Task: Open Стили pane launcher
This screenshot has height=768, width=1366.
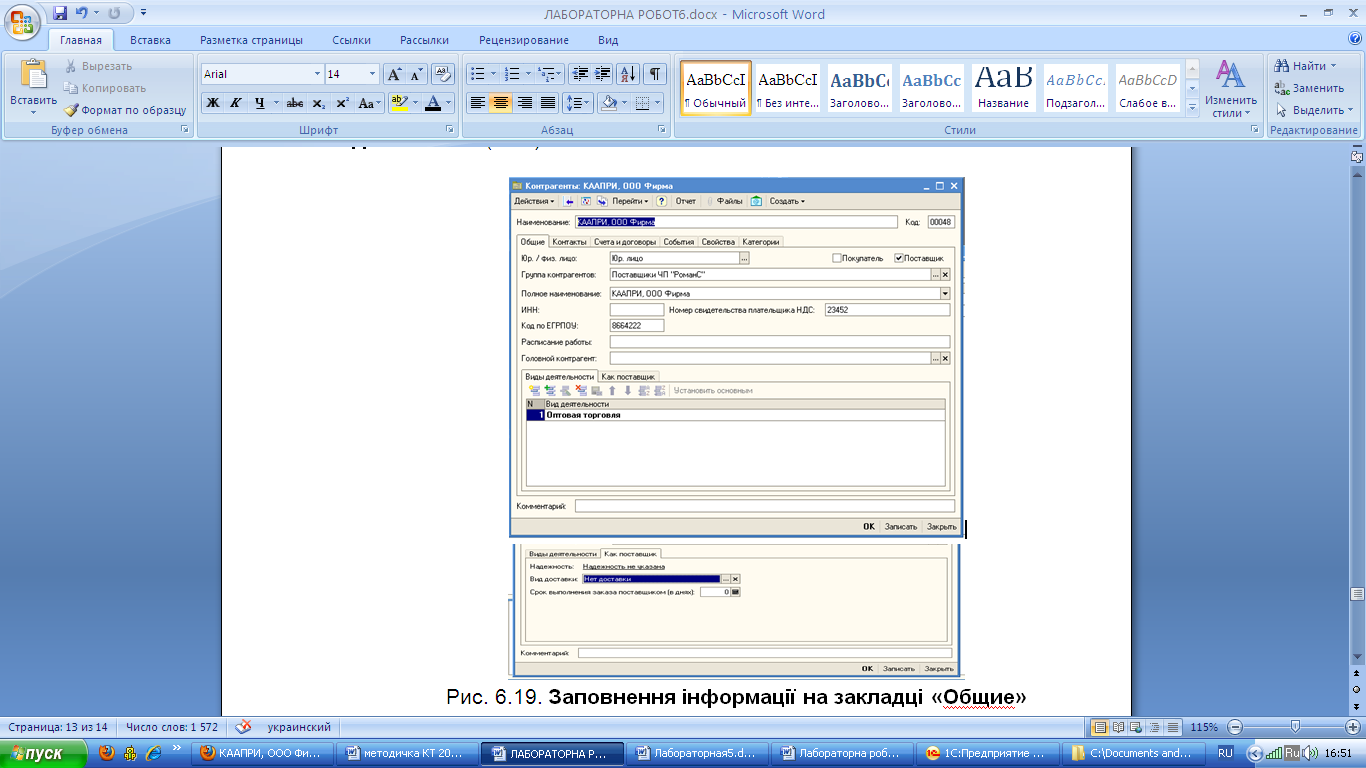Action: (1255, 130)
